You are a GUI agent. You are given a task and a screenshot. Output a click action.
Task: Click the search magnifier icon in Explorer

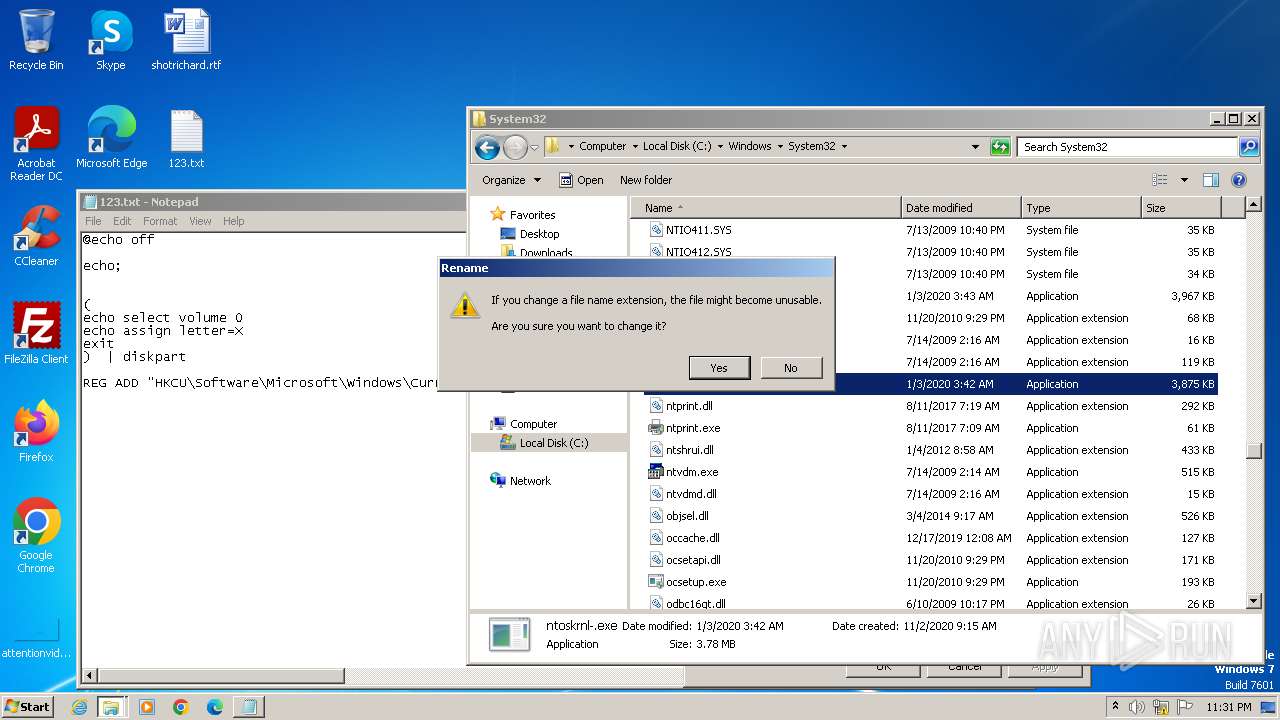click(1248, 147)
